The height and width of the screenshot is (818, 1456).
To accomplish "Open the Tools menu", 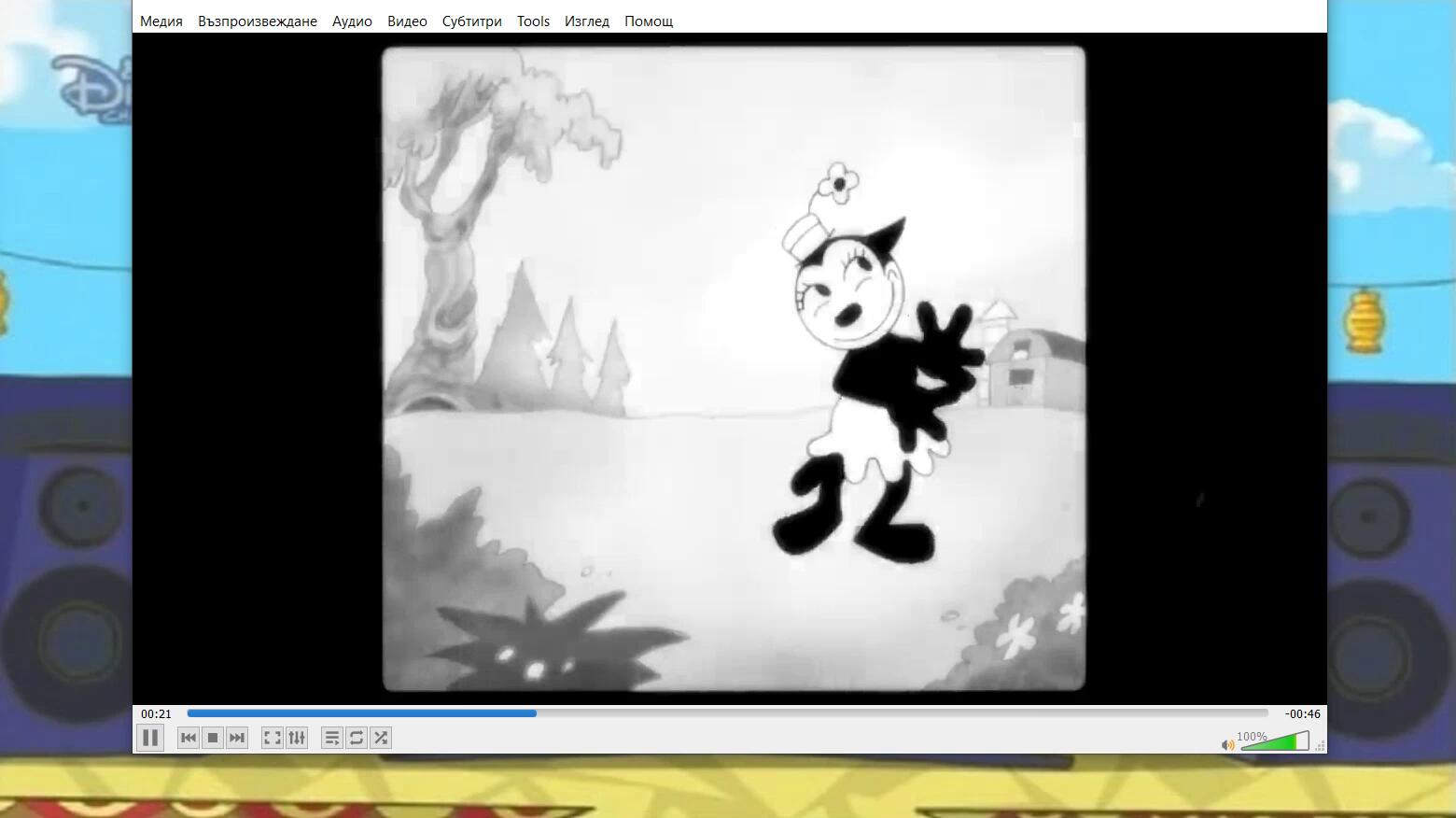I will click(533, 21).
